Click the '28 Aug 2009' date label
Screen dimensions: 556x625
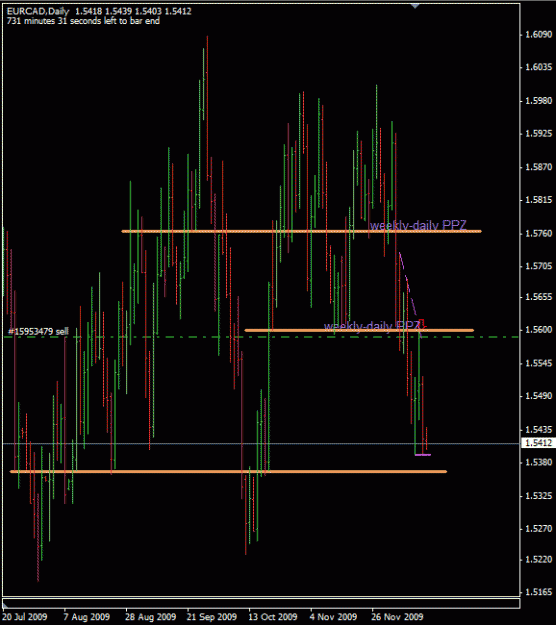151,617
